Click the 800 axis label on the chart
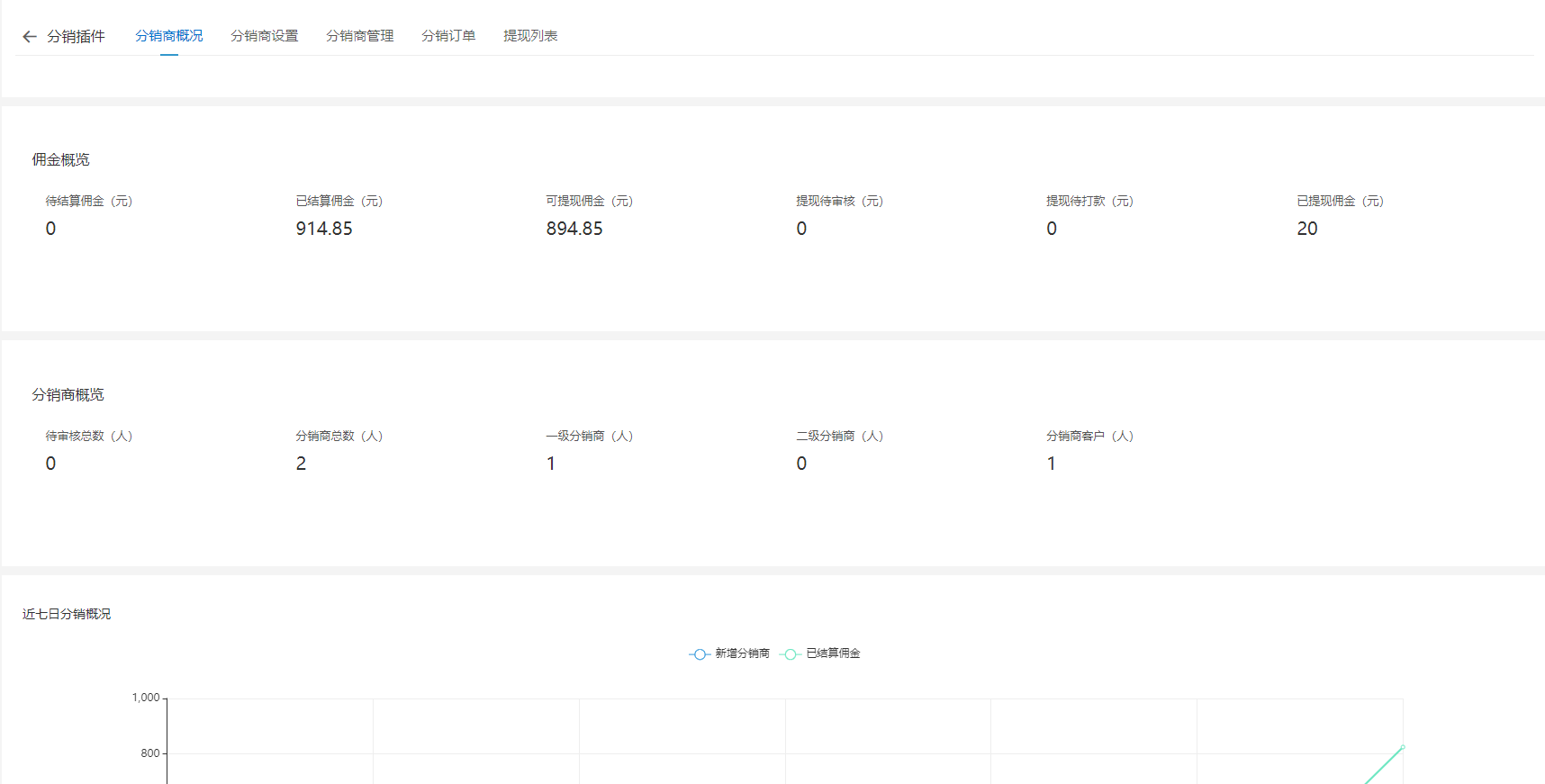This screenshot has width=1545, height=784. pos(150,753)
